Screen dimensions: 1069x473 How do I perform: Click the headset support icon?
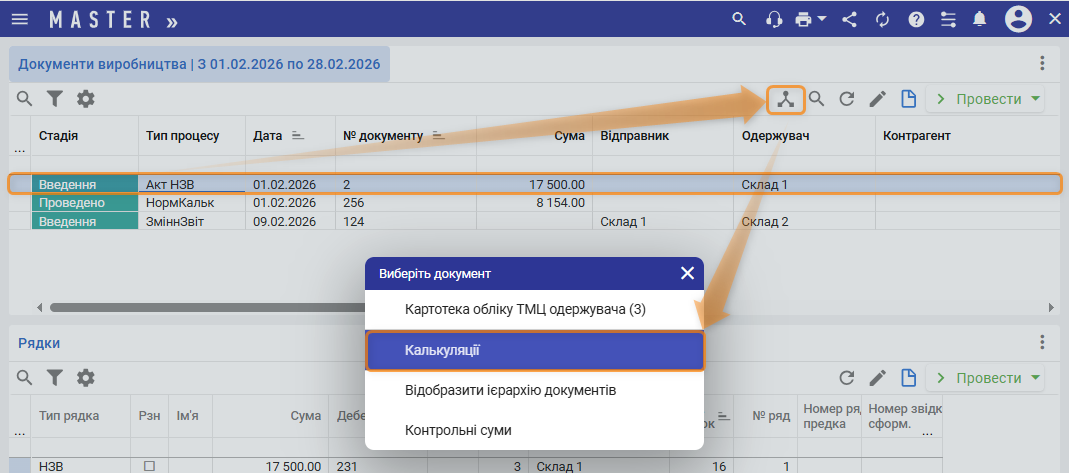point(773,19)
